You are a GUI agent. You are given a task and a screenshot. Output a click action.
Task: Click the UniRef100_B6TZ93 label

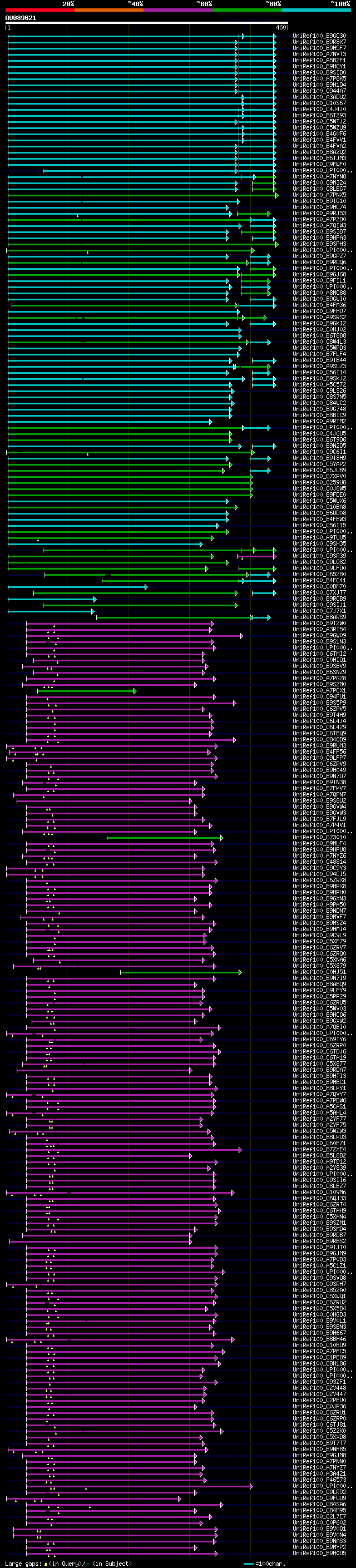point(319,115)
